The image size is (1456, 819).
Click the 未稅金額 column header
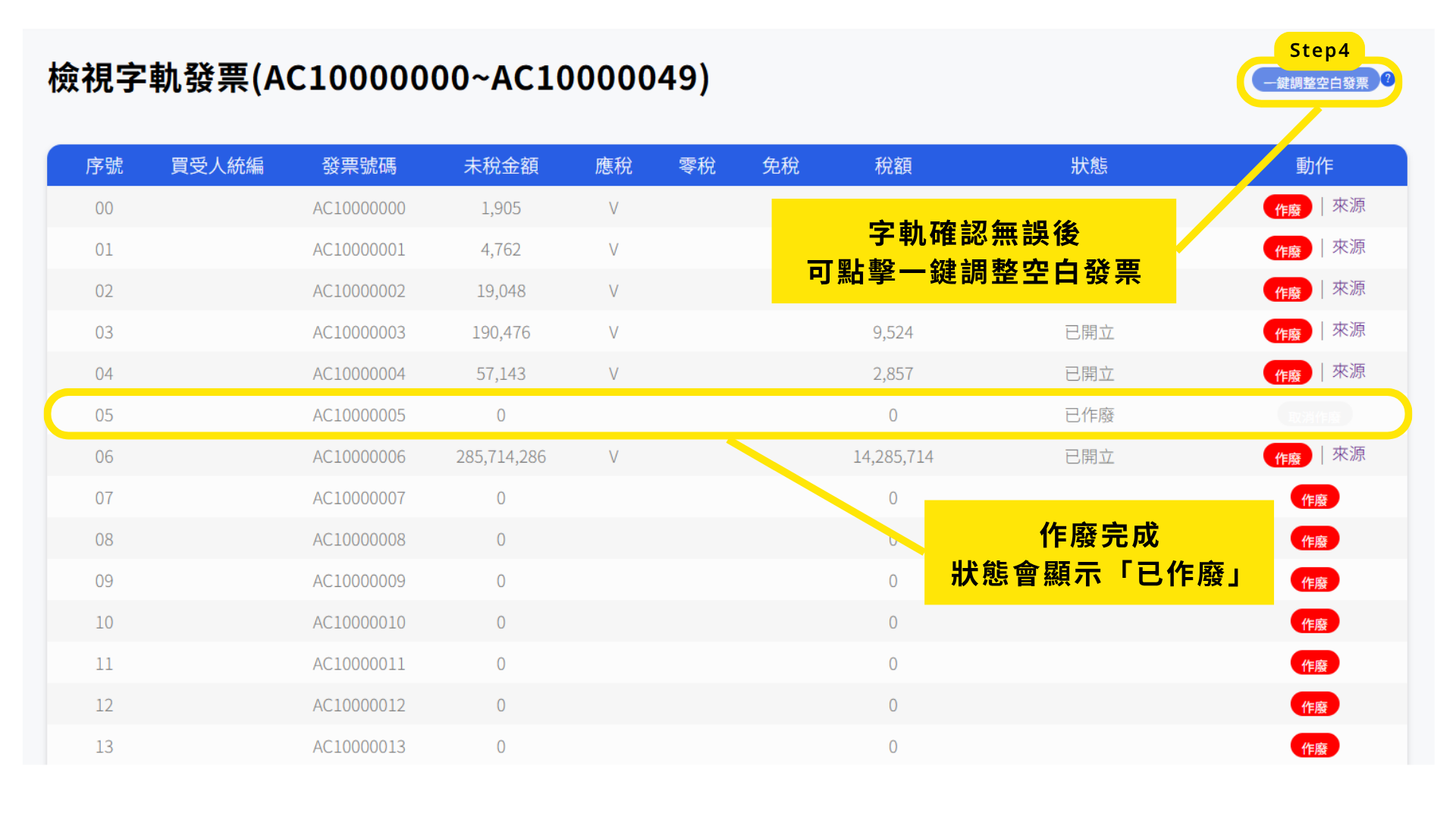[500, 165]
